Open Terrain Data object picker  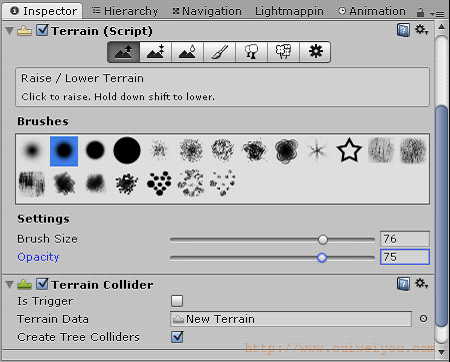[423, 319]
